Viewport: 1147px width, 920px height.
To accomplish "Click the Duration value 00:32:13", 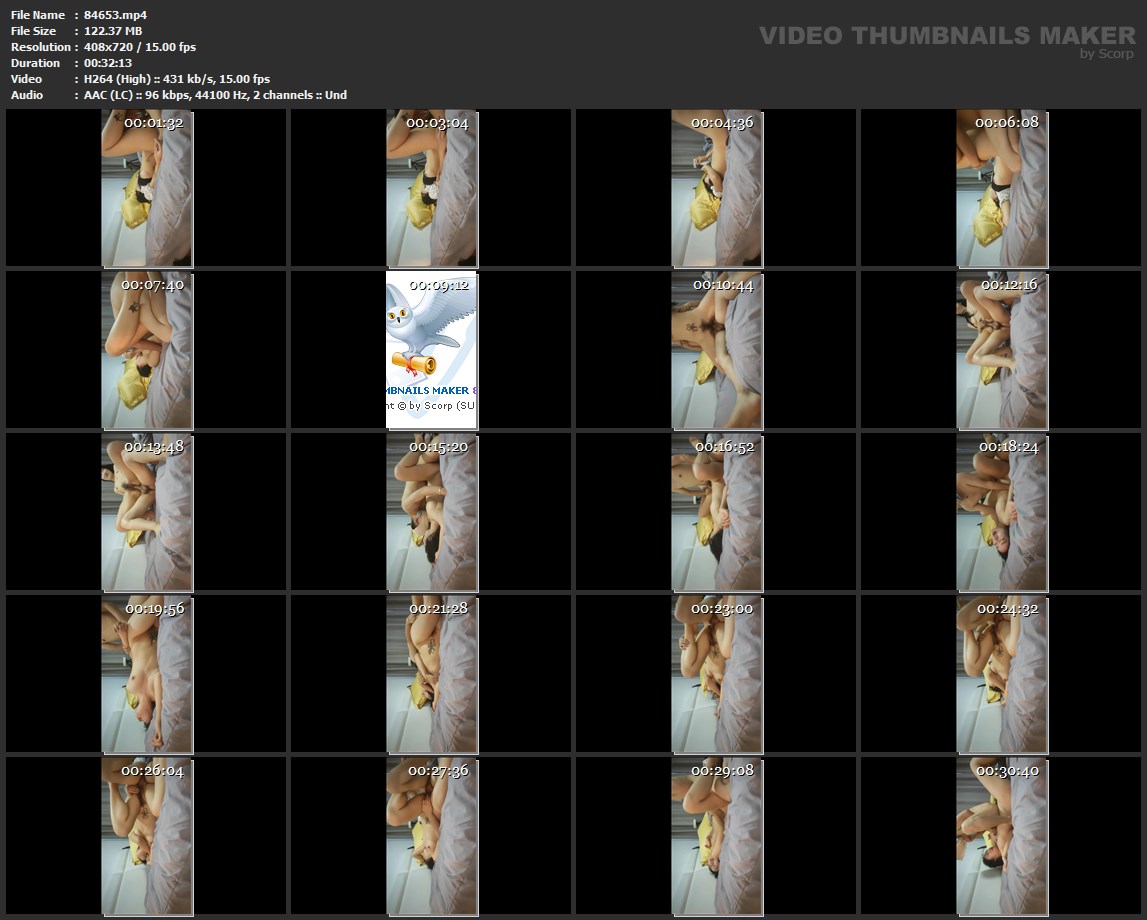I will 108,63.
